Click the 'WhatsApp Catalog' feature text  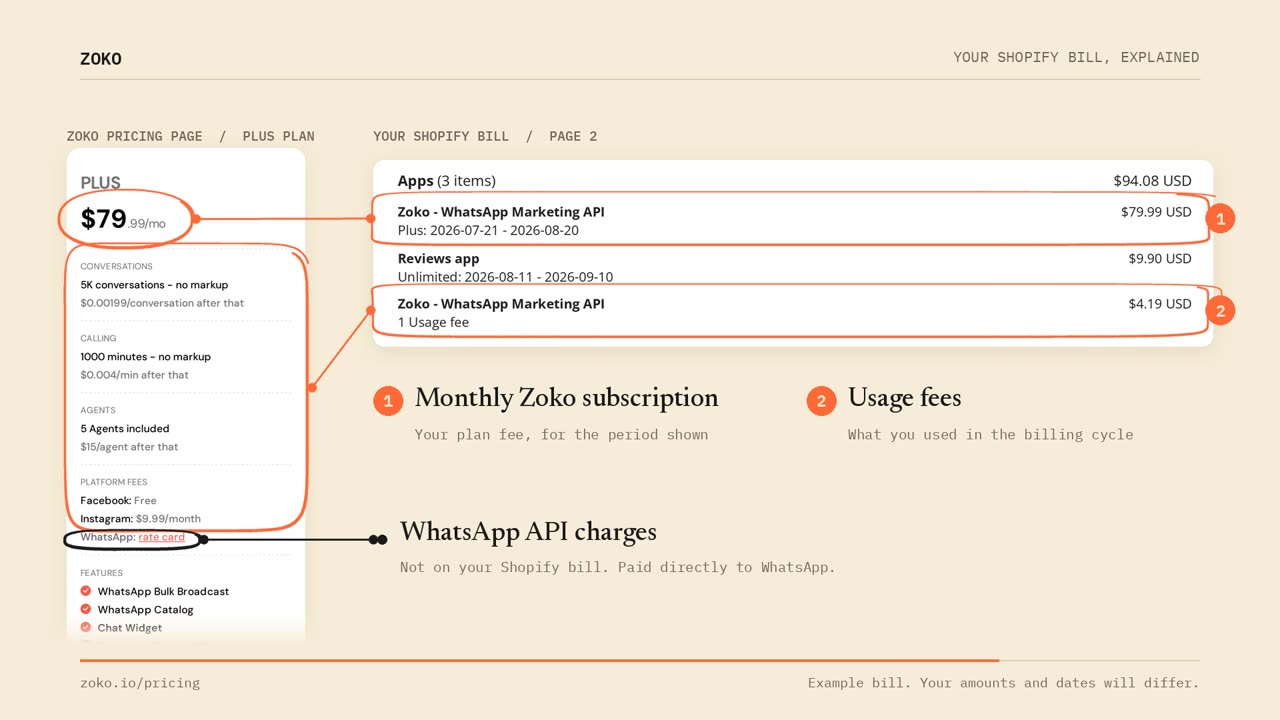pos(145,609)
